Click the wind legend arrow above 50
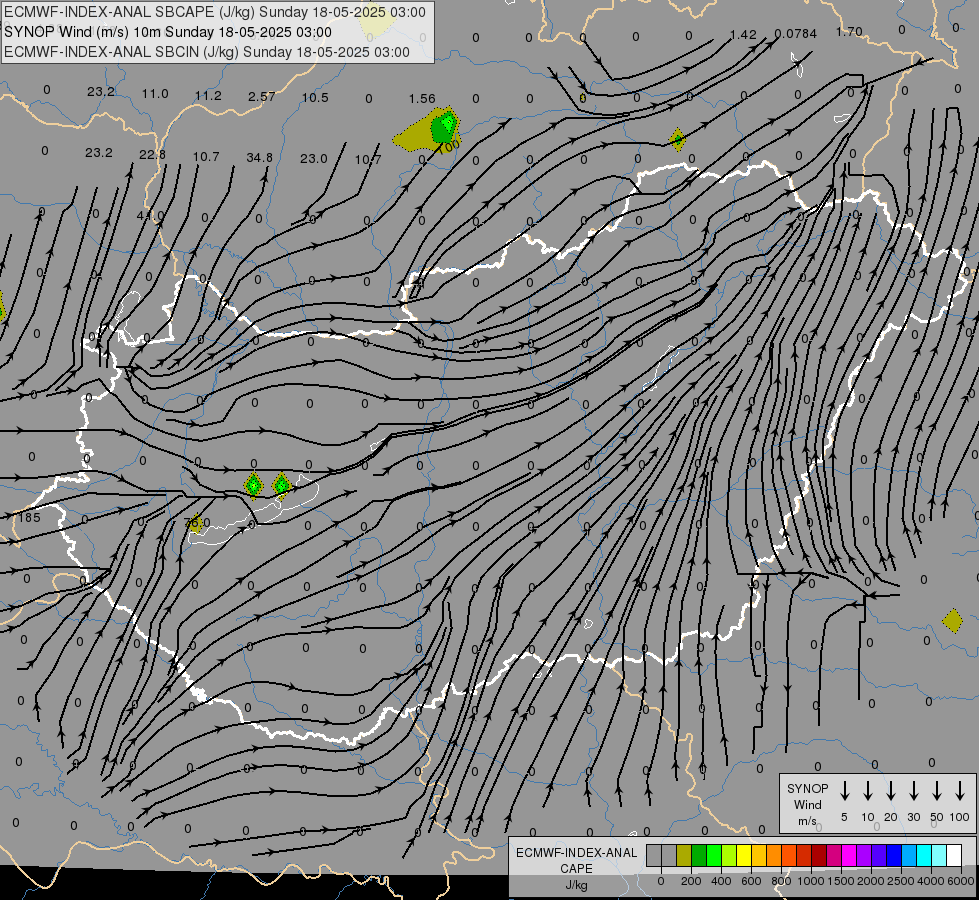 937,791
